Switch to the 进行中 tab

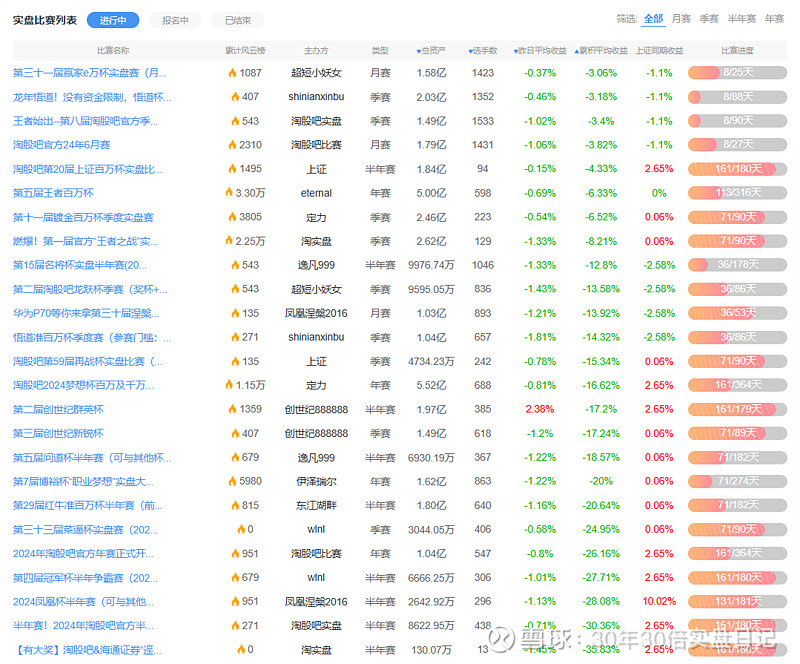[113, 20]
